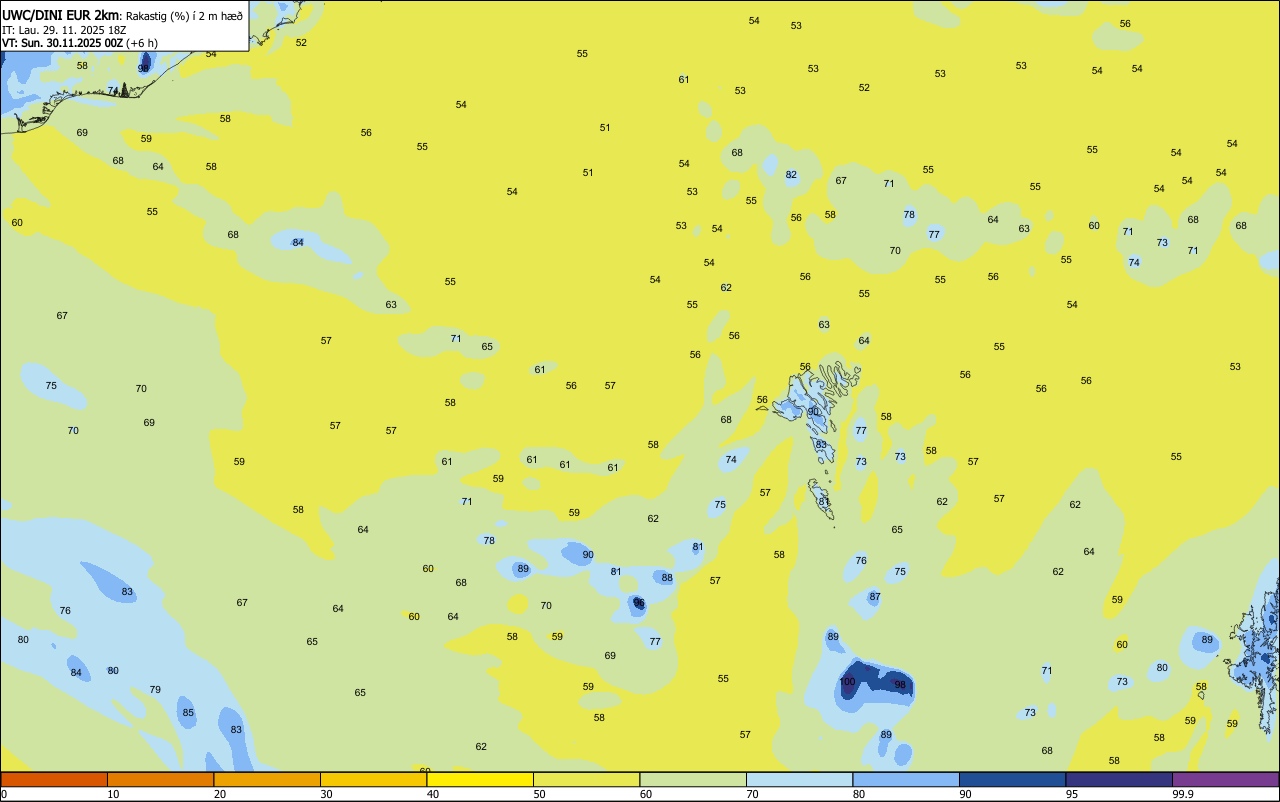Screen dimensions: 1280x802
Task: Click the '100' humidity value on the map
Action: point(847,682)
